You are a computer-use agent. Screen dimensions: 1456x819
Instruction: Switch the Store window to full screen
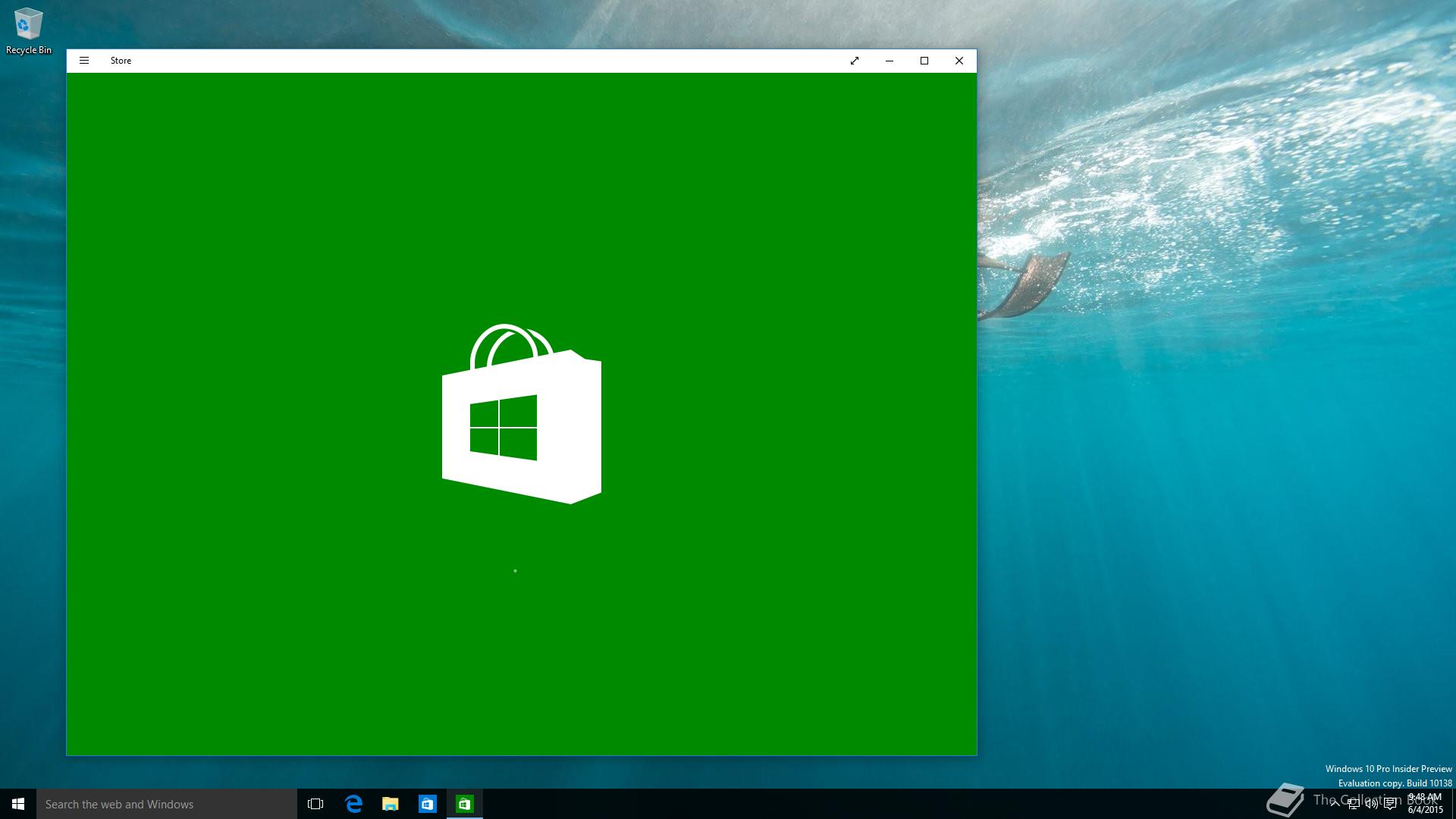pos(855,61)
